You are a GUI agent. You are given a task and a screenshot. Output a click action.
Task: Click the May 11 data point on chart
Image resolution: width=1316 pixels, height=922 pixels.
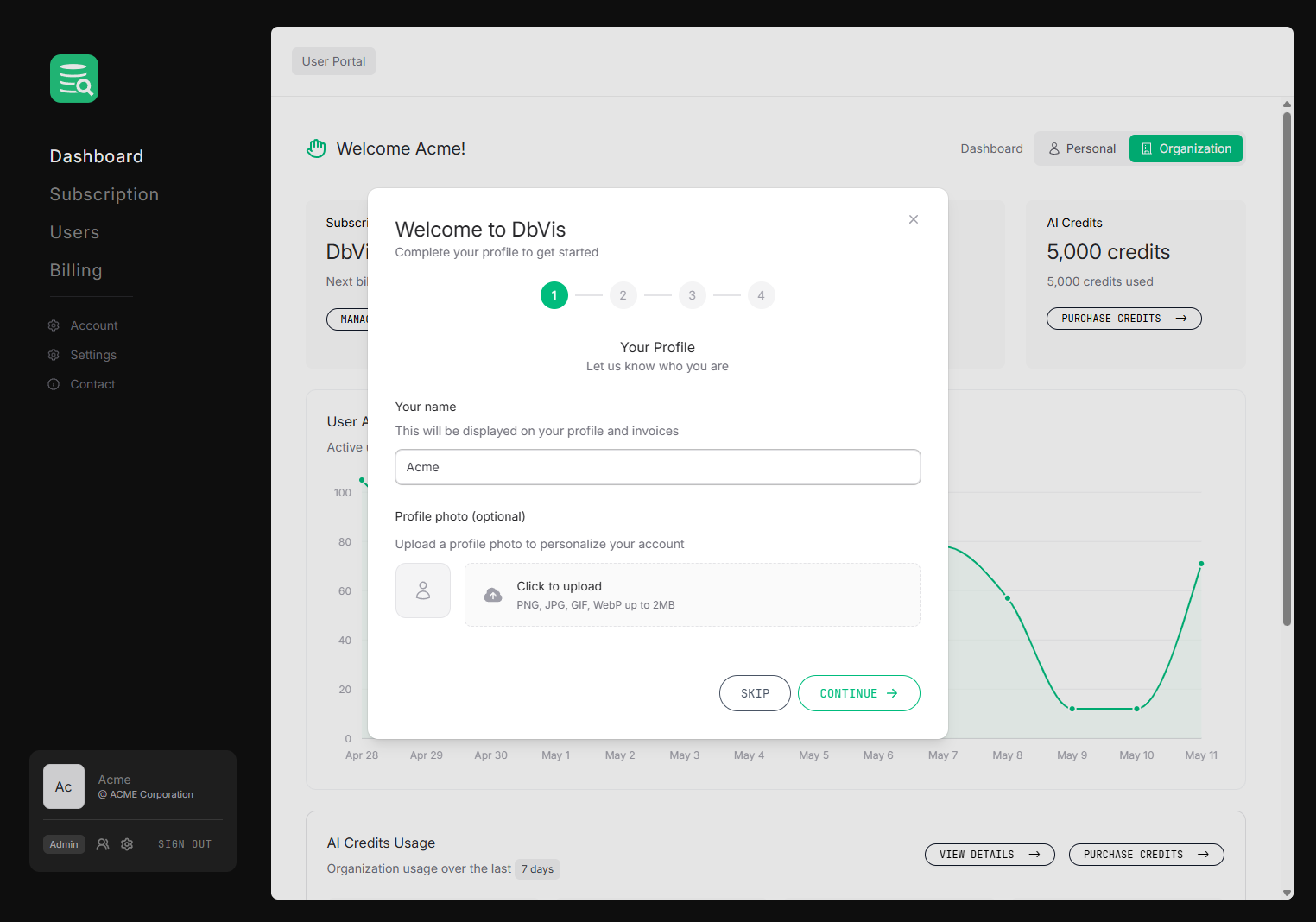click(x=1201, y=564)
